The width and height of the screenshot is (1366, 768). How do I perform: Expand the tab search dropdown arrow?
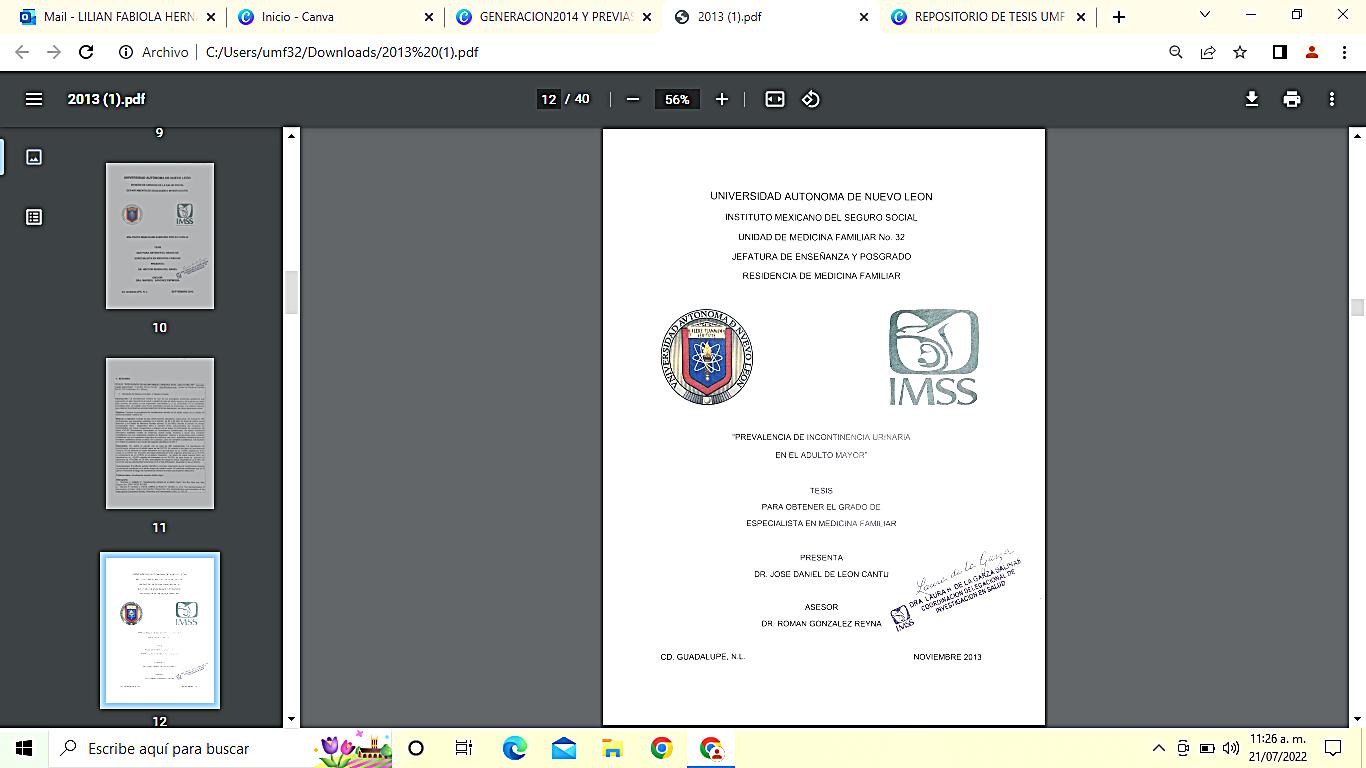point(1205,15)
